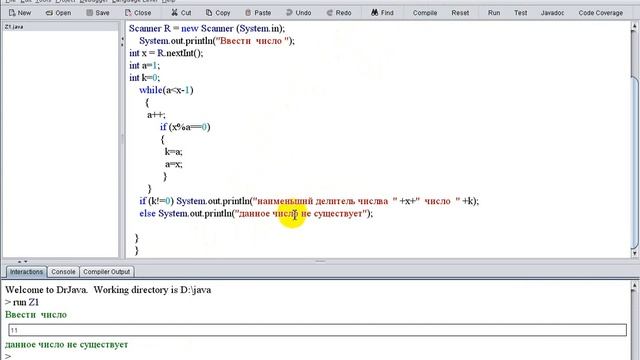Click the line 'int k=0;'
The image size is (640, 360).
click(x=144, y=78)
